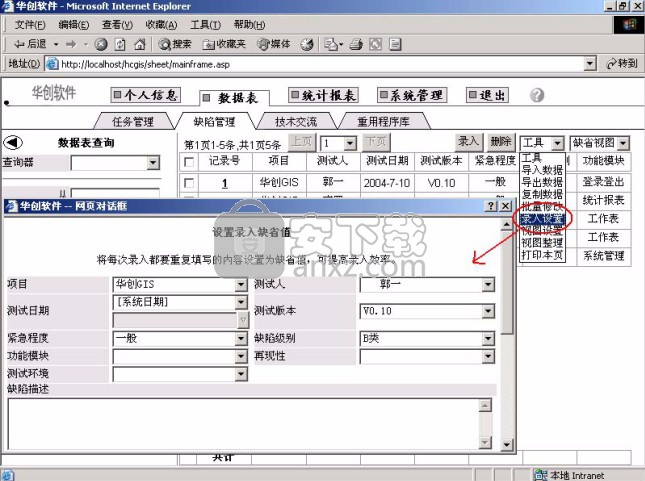Open the browser history icon
The width and height of the screenshot is (645, 481).
click(x=307, y=44)
